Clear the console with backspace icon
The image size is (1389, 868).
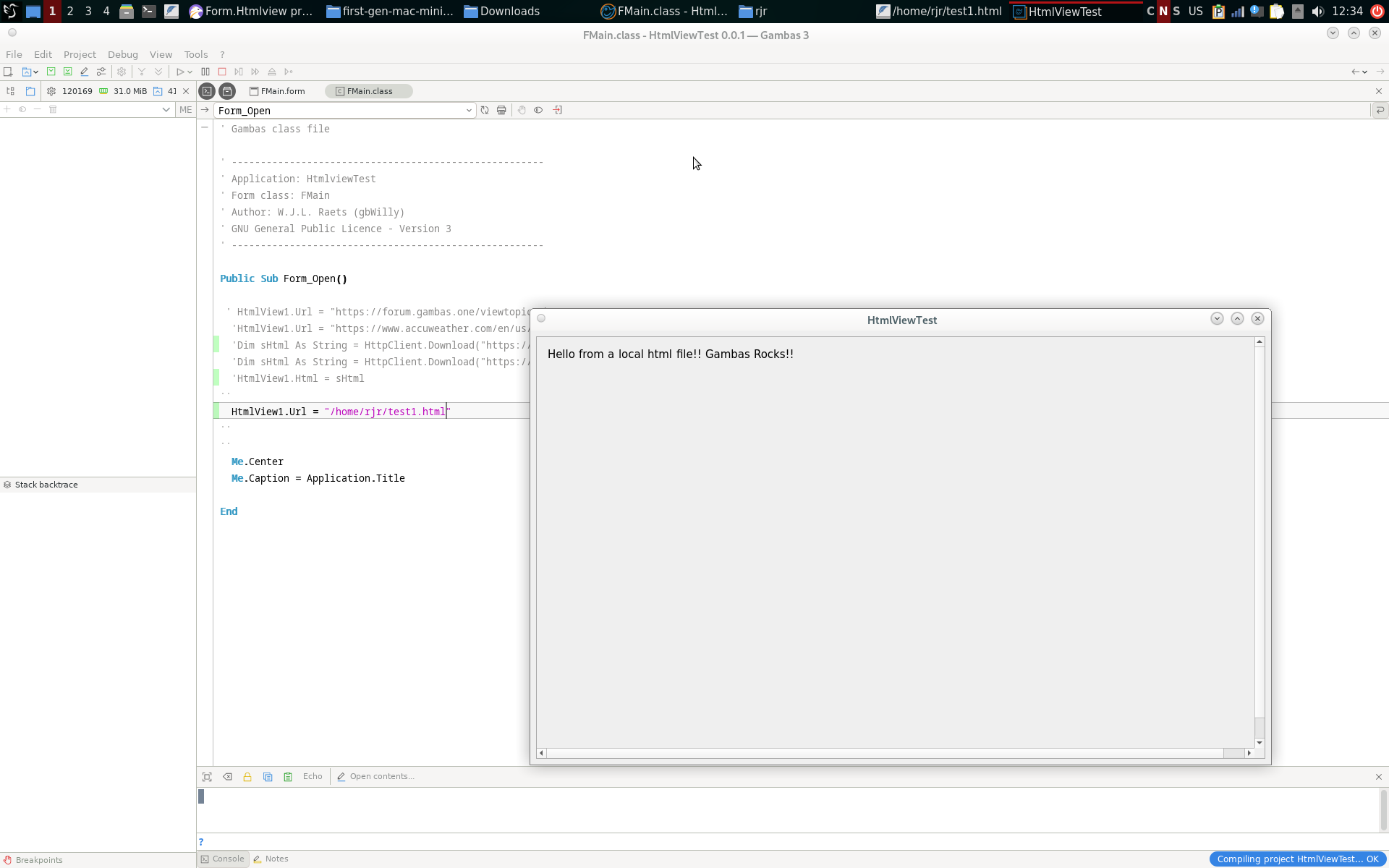coord(227,777)
